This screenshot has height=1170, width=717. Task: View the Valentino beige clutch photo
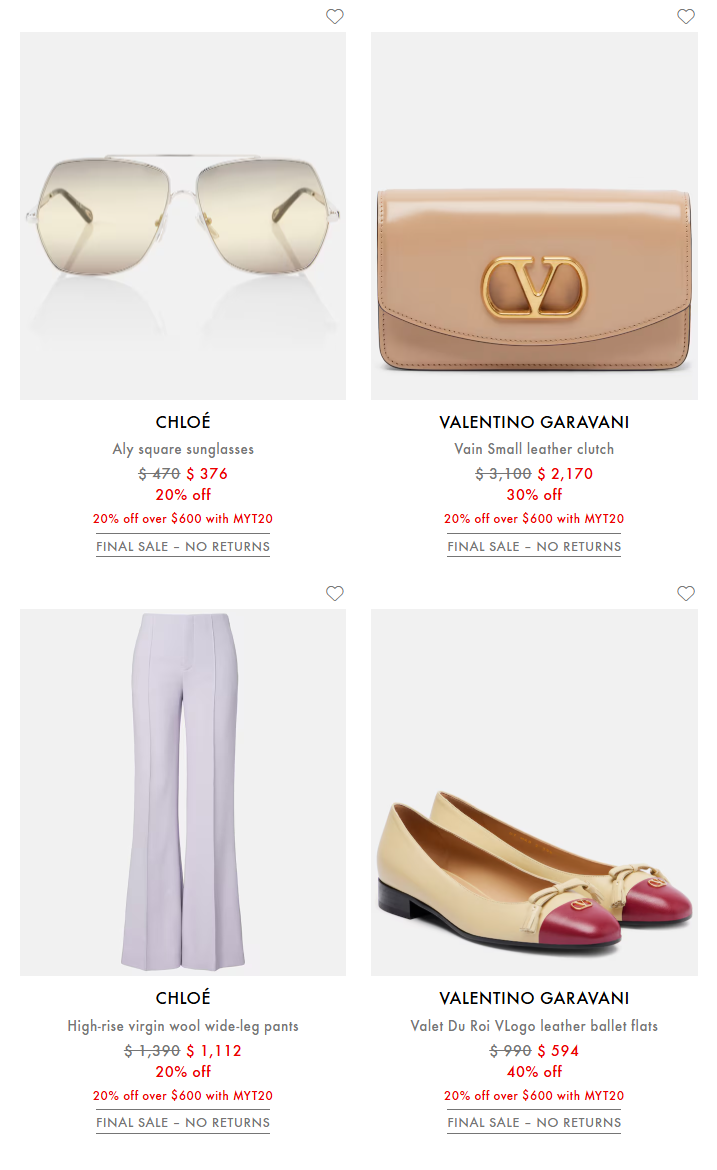click(x=534, y=216)
